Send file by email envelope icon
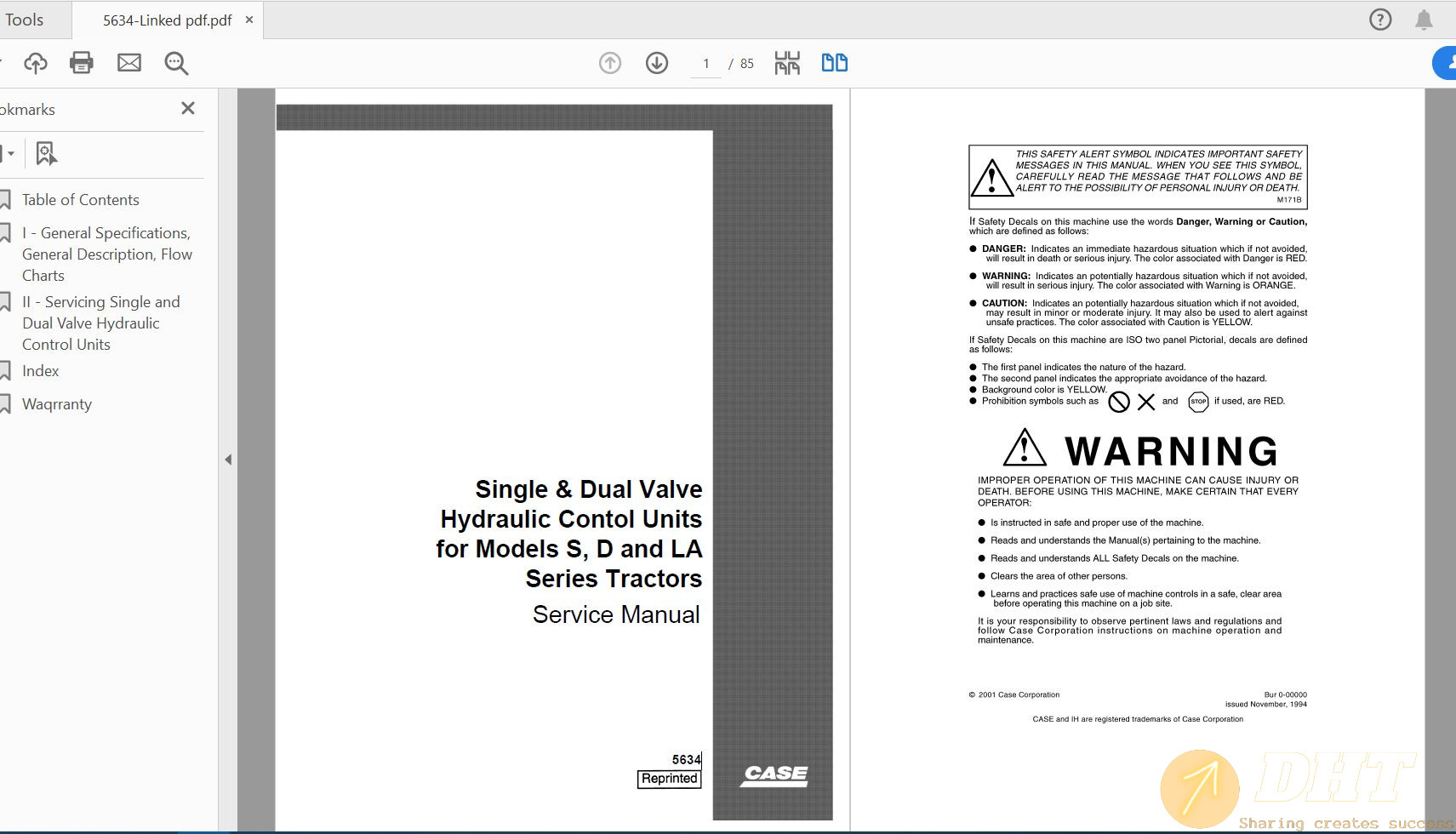 coord(129,62)
